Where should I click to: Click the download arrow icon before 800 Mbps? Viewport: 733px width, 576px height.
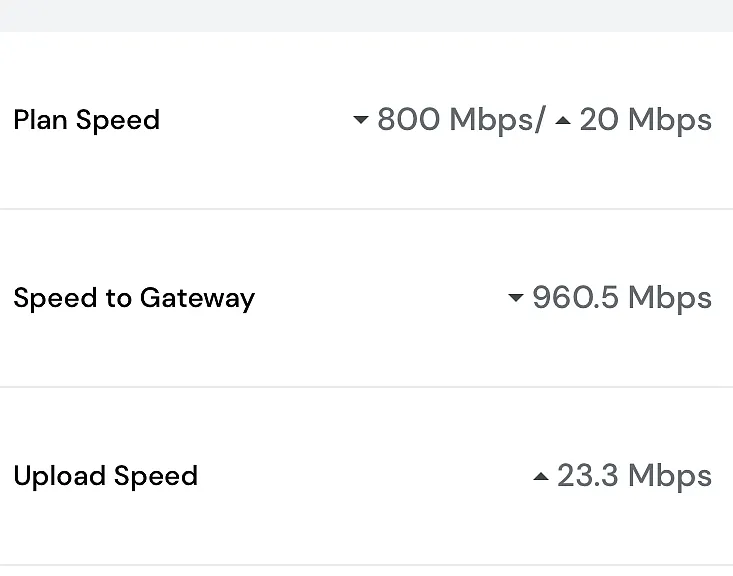pos(360,120)
